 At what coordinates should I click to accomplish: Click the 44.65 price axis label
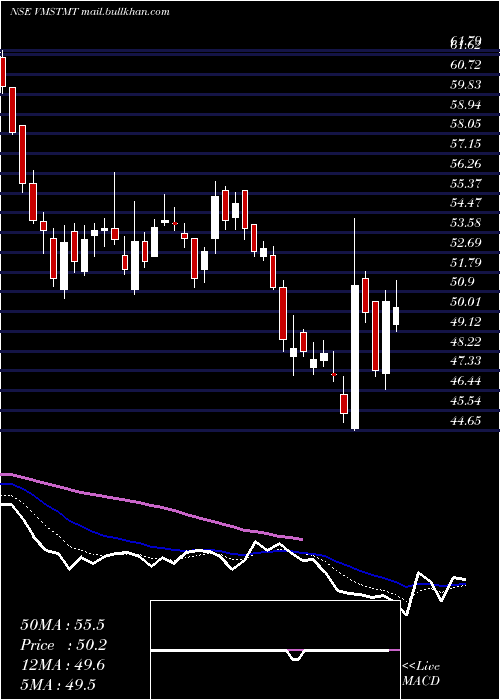click(x=466, y=421)
